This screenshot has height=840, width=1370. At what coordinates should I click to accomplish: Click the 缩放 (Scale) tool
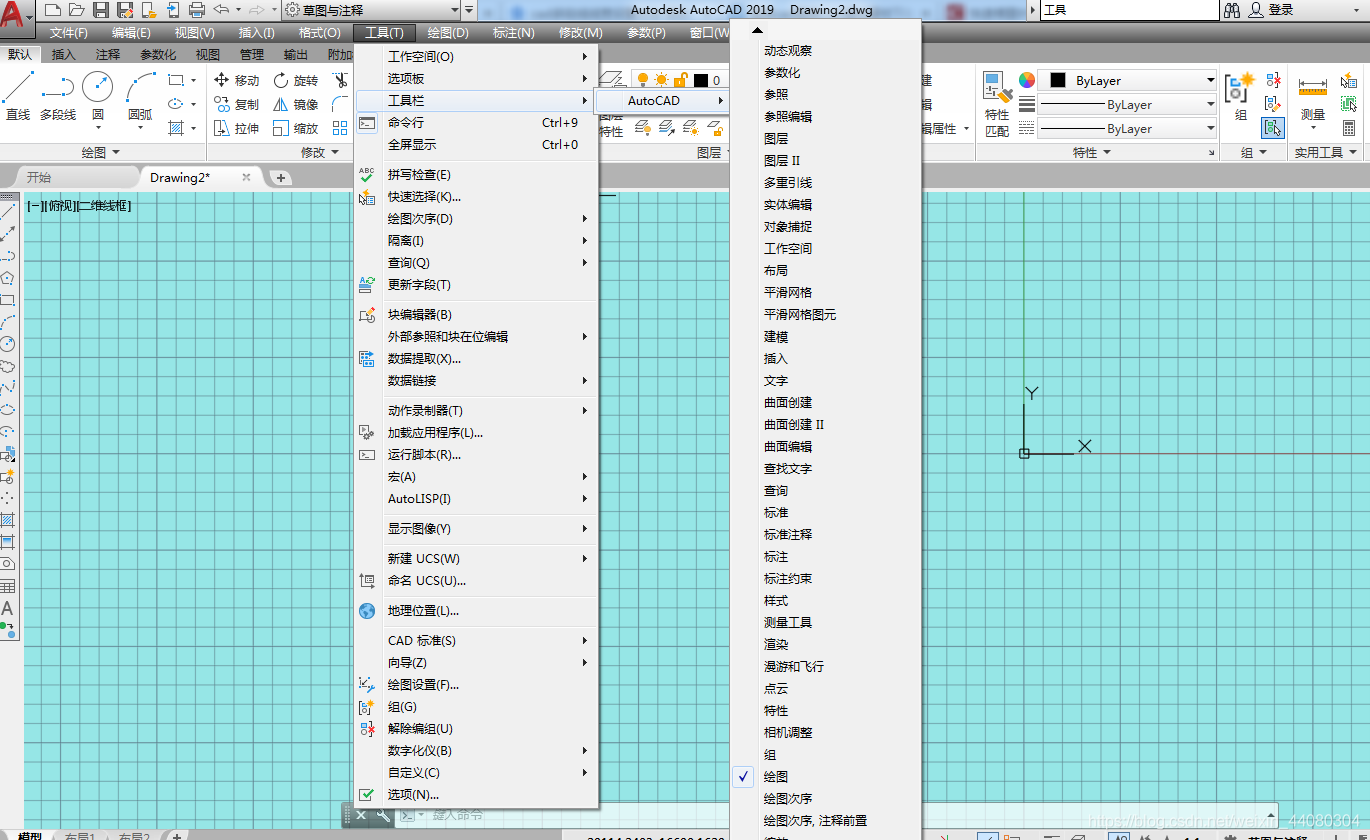296,128
